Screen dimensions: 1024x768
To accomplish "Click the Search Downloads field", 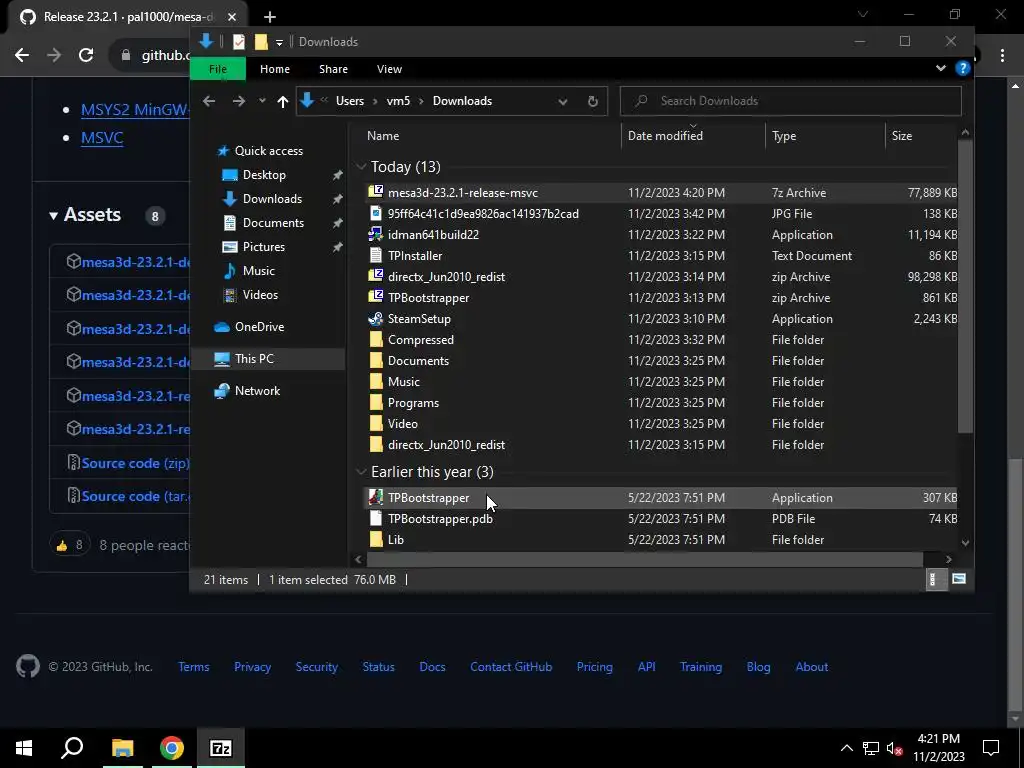I will tap(790, 101).
